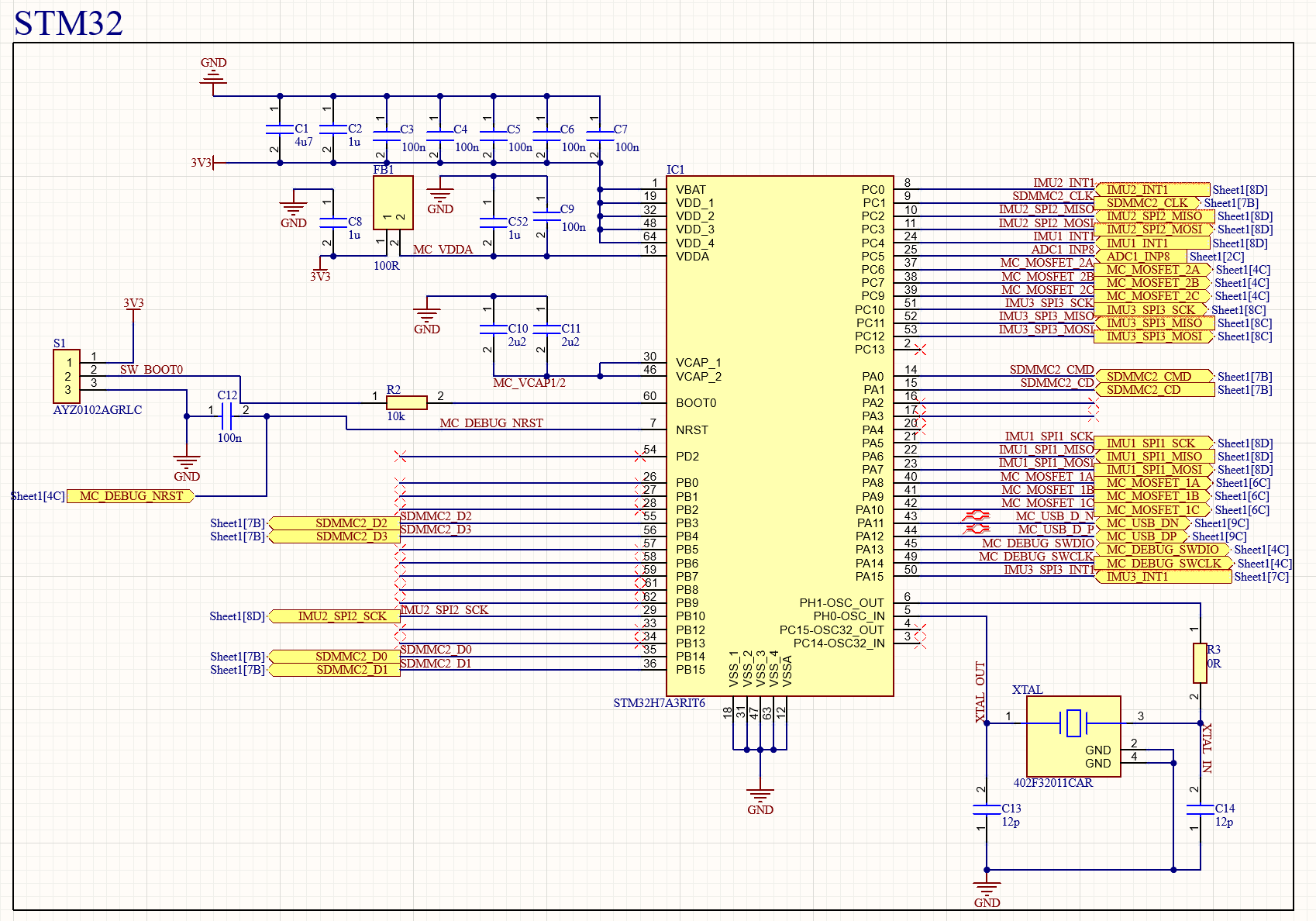Click the ADC1_INP8 port
This screenshot has width=1316, height=921.
click(x=1139, y=257)
